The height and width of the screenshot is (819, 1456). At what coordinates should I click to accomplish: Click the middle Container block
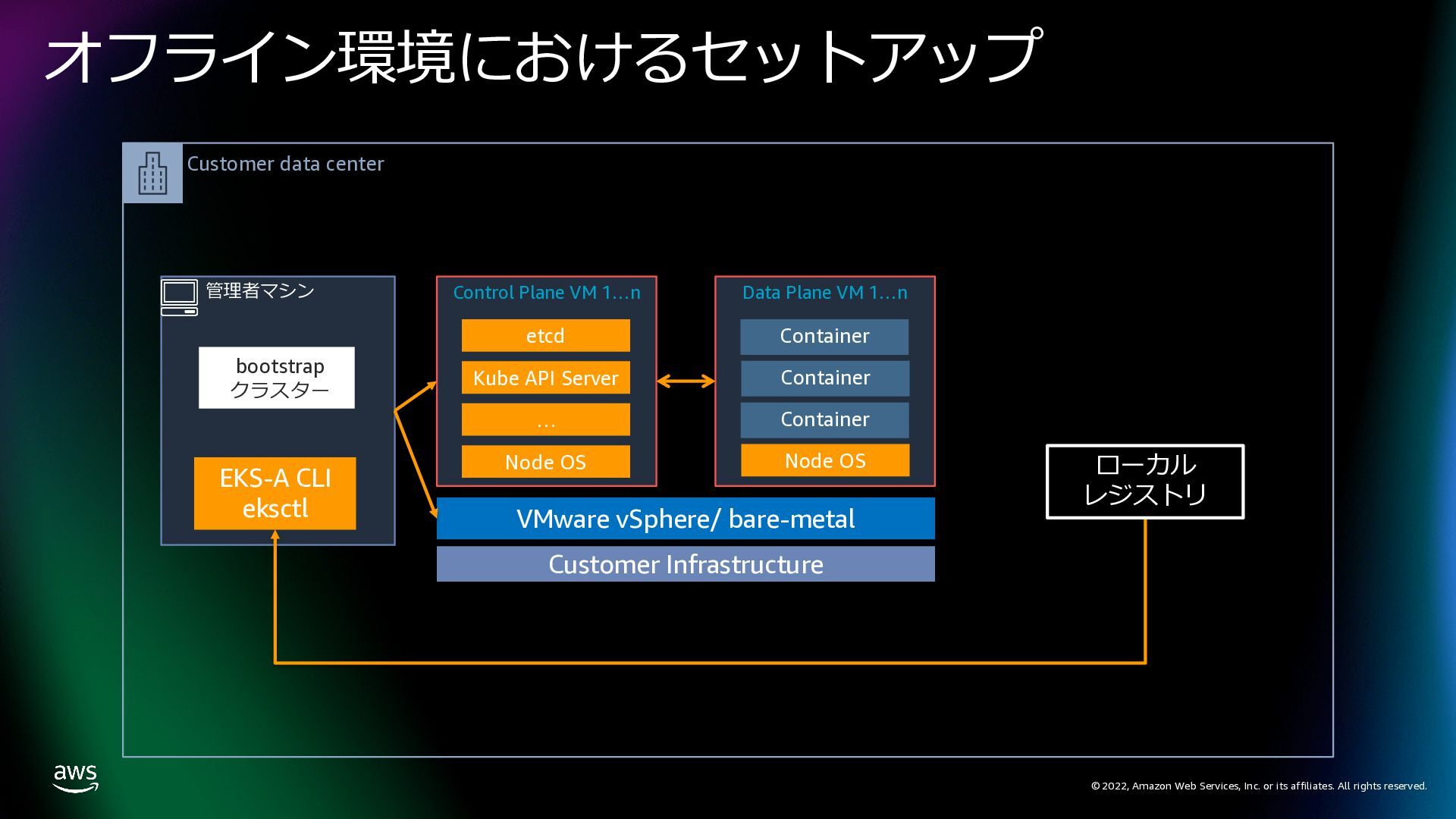(825, 378)
